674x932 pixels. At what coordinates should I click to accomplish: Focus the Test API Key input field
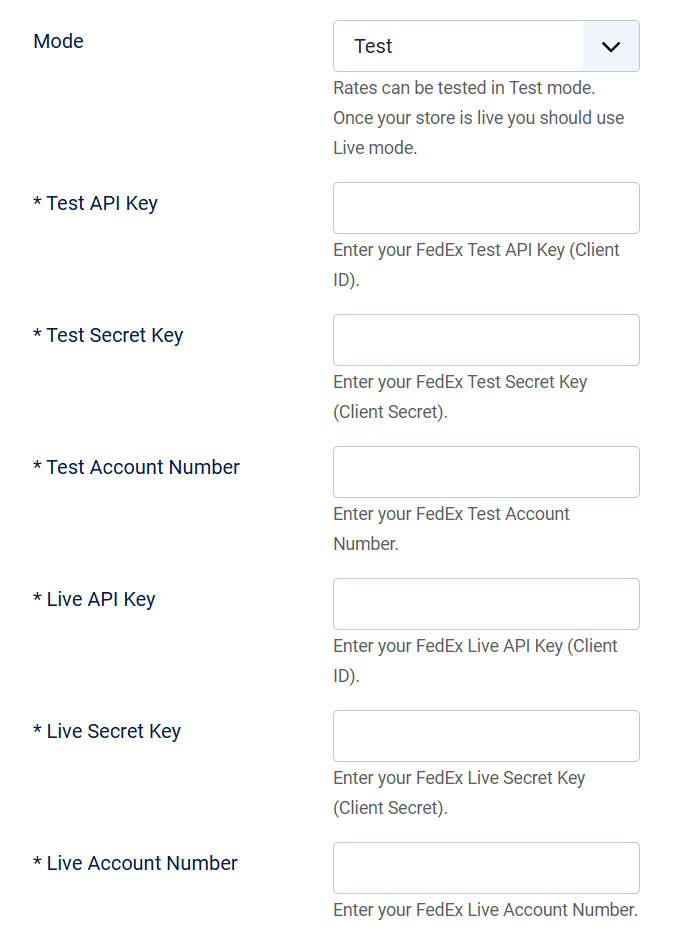486,208
